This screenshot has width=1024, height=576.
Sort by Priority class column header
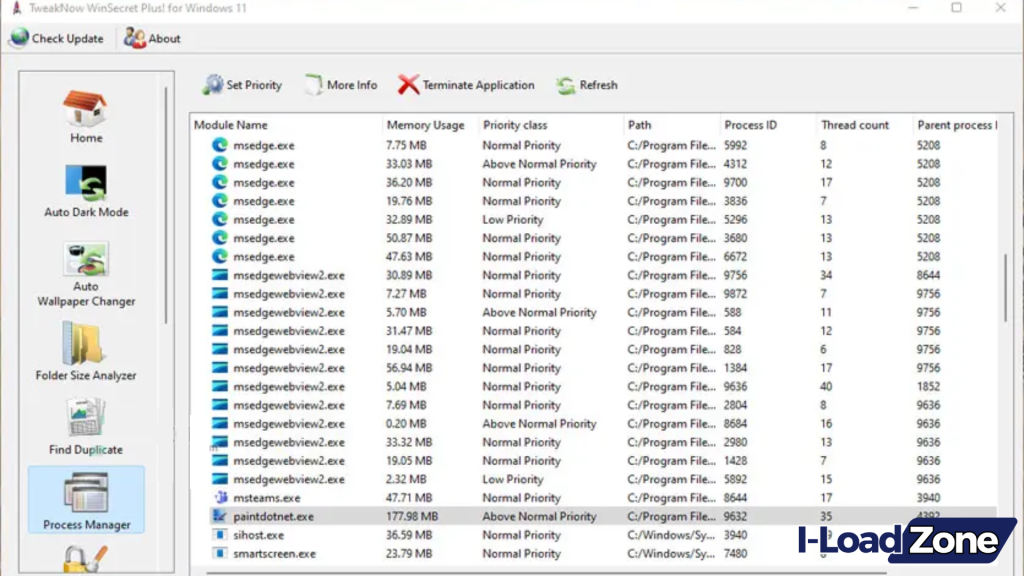pyautogui.click(x=551, y=125)
